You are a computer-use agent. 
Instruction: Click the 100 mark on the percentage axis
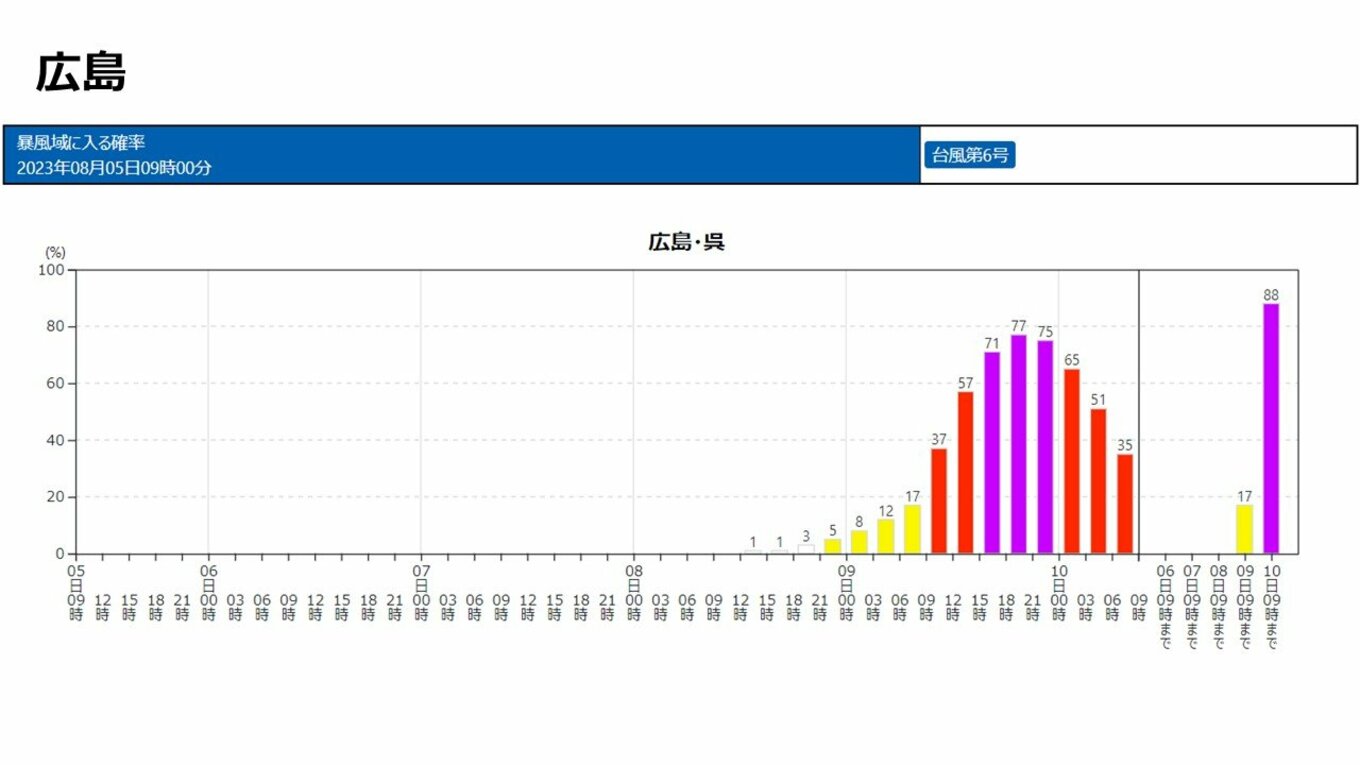pyautogui.click(x=51, y=270)
